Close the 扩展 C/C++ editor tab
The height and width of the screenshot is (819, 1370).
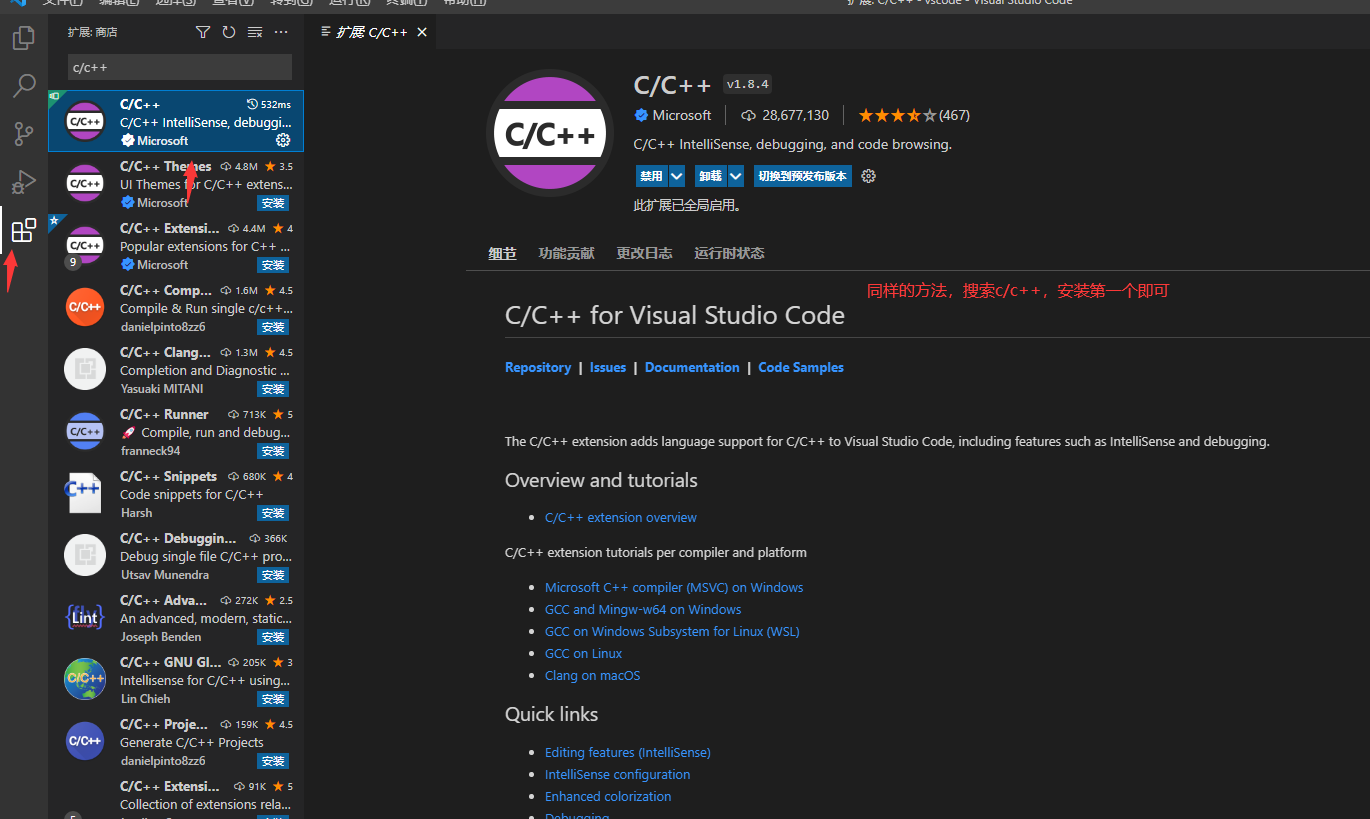click(x=422, y=32)
